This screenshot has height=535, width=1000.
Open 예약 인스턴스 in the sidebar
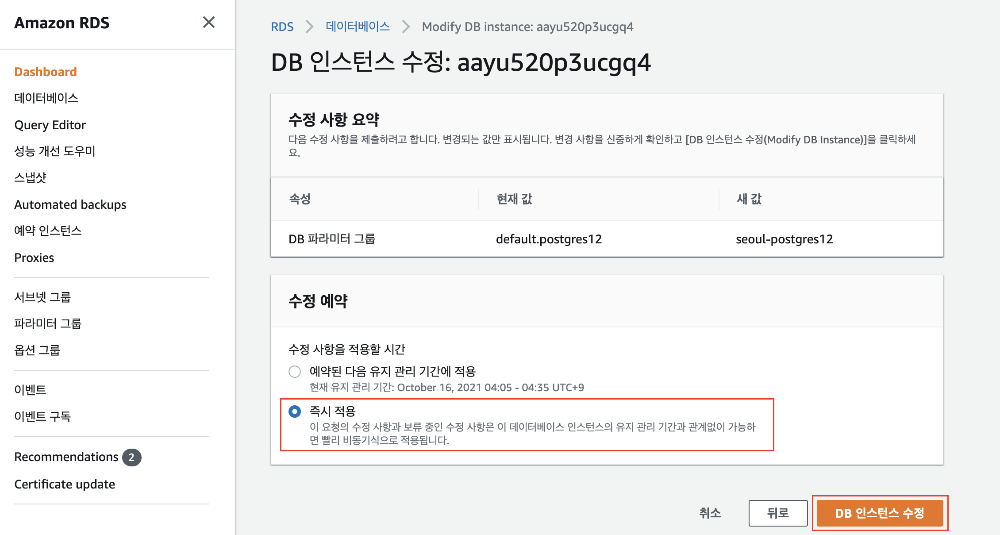coord(48,230)
